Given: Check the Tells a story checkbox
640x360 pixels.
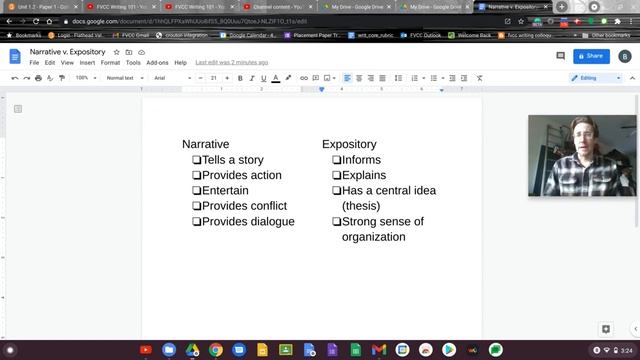Looking at the screenshot, I should 196,160.
